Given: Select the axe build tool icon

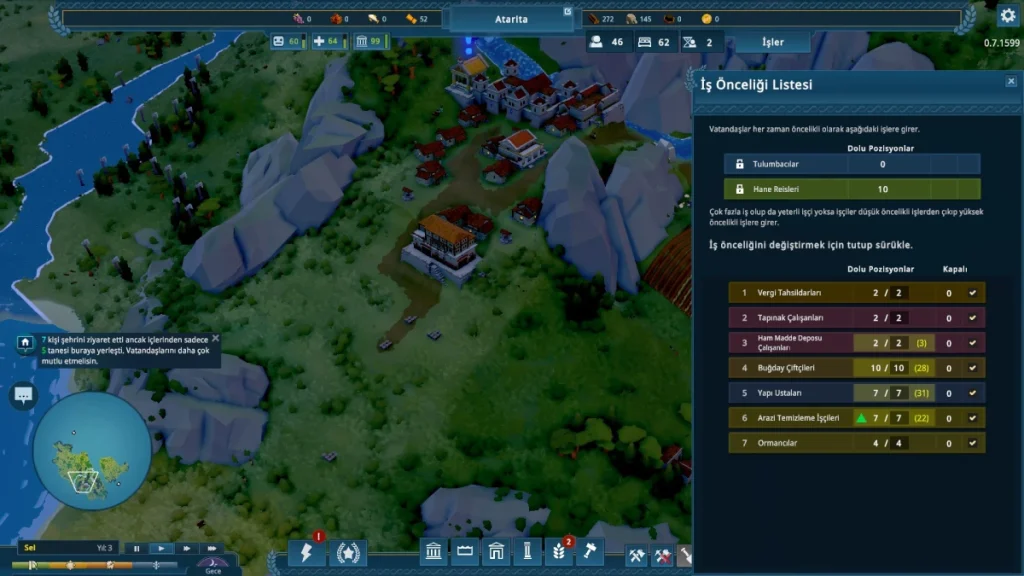Looking at the screenshot, I should 590,552.
